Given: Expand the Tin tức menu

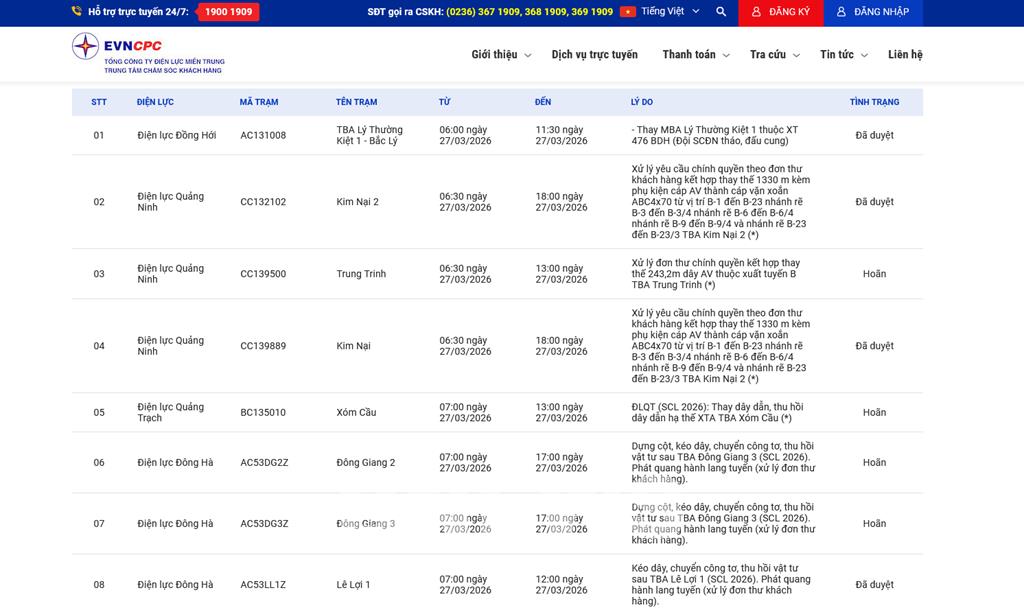Looking at the screenshot, I should (843, 55).
